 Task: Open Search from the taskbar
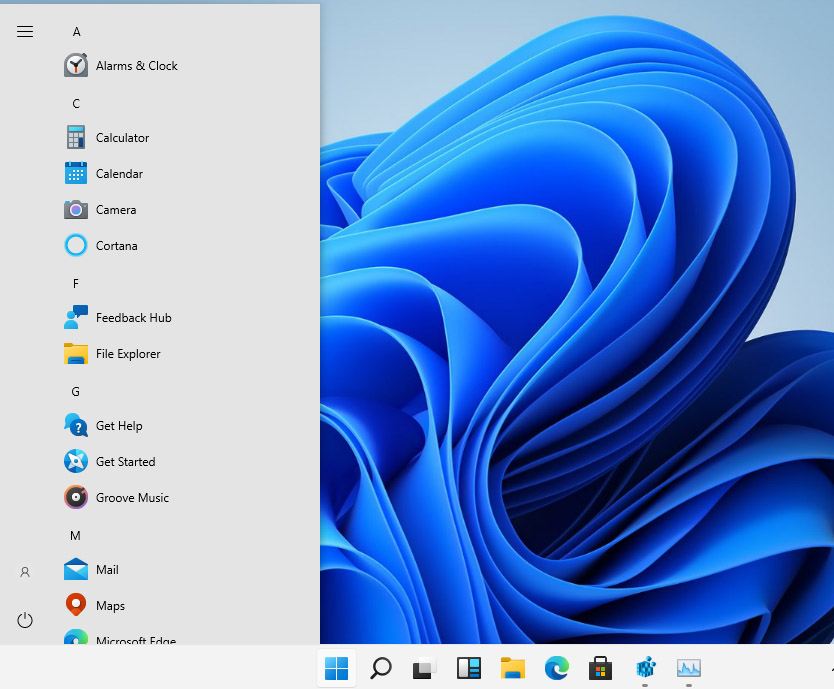(381, 668)
